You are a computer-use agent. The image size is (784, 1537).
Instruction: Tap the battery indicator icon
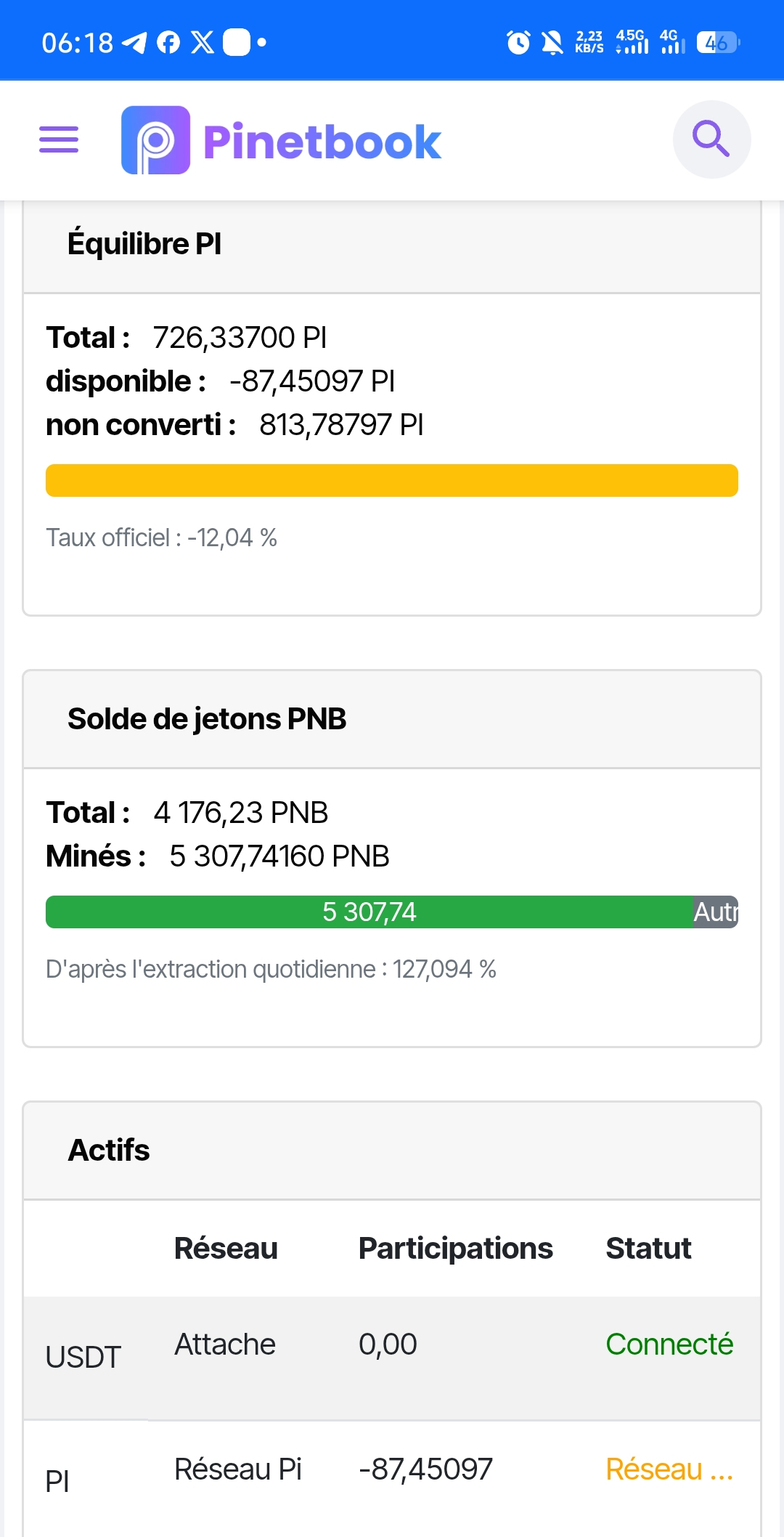718,43
